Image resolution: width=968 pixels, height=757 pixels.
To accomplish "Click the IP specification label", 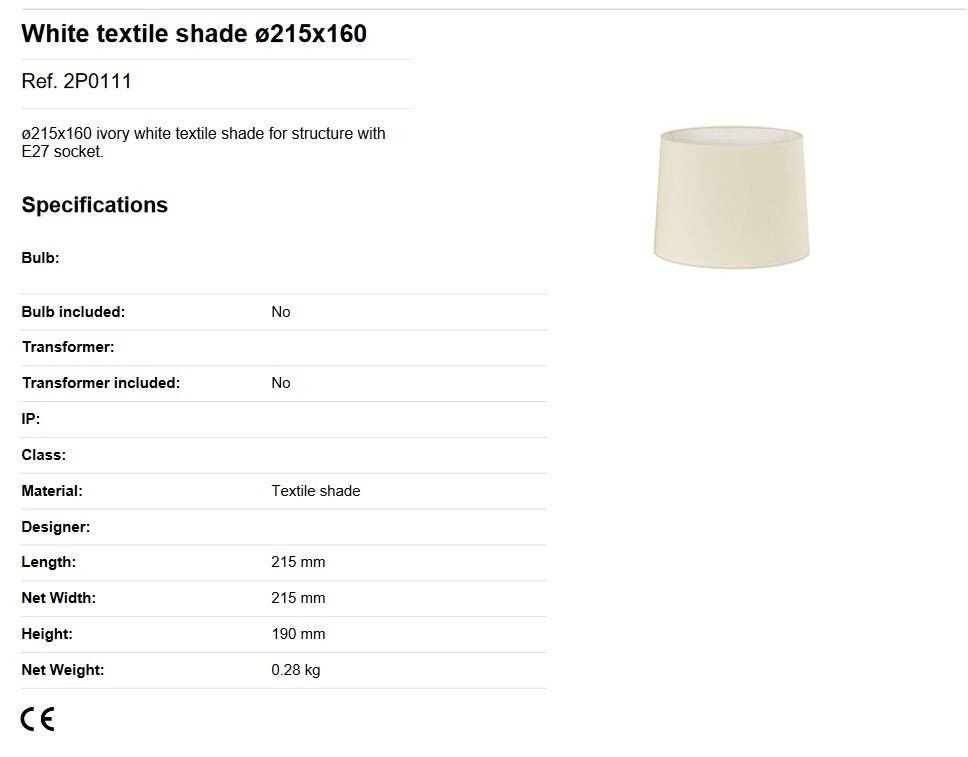I will [x=30, y=419].
